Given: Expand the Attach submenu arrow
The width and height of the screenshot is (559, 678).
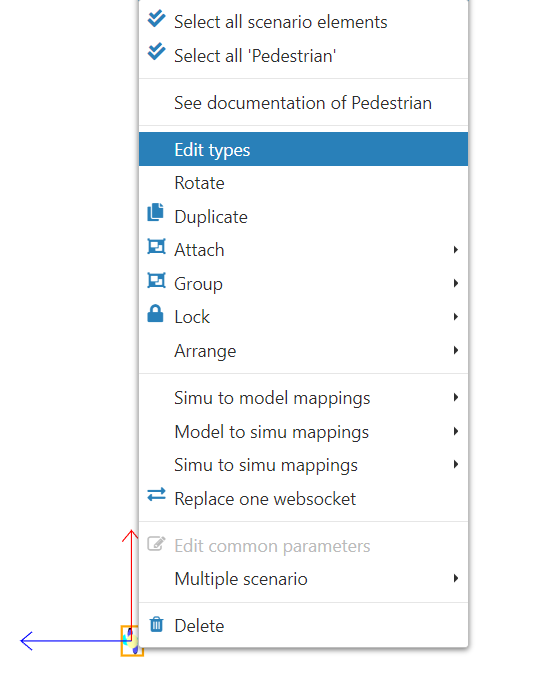Looking at the screenshot, I should click(x=456, y=249).
